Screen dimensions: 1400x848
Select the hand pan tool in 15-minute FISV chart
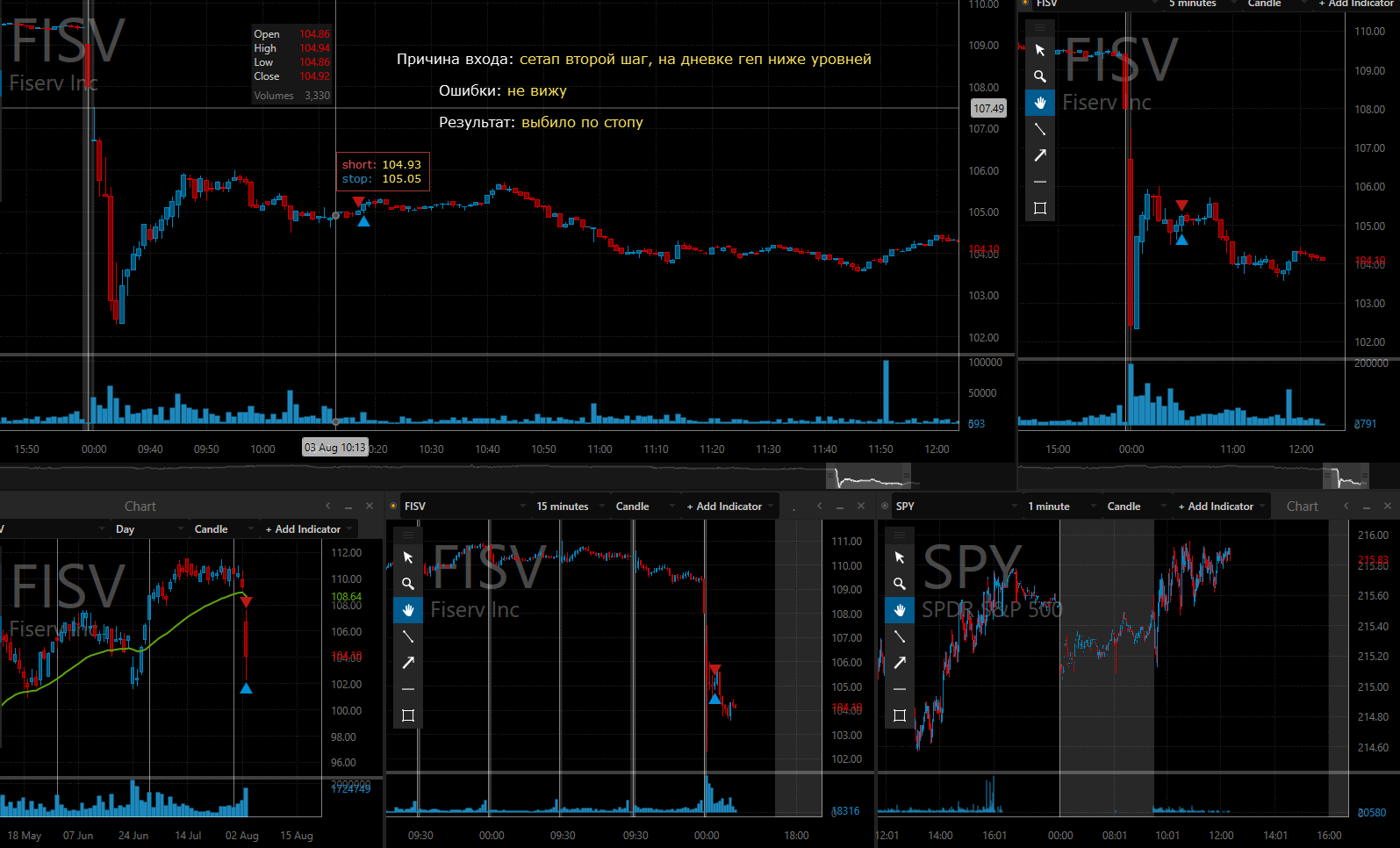pos(408,610)
